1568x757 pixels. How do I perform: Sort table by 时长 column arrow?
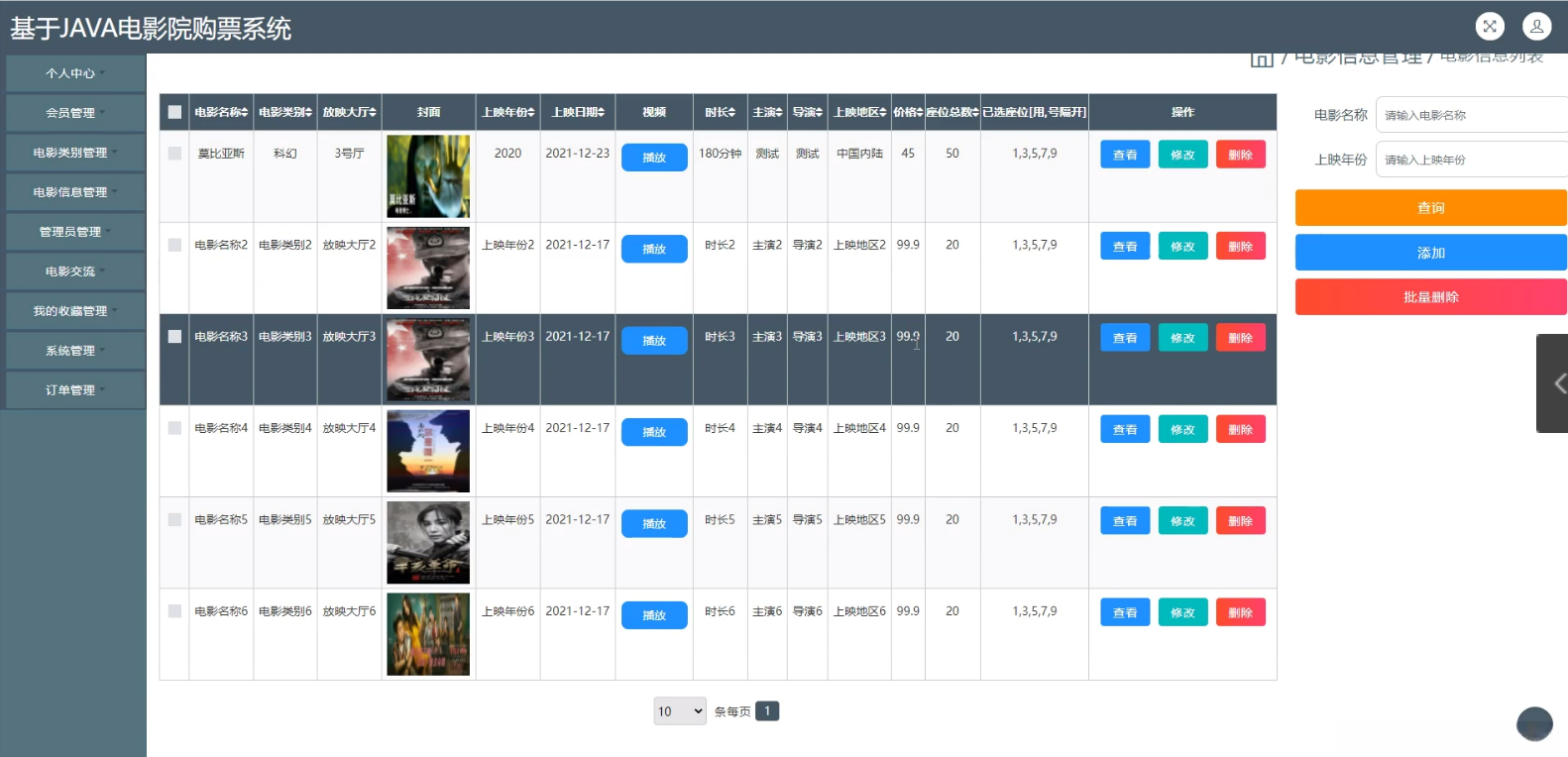point(732,113)
